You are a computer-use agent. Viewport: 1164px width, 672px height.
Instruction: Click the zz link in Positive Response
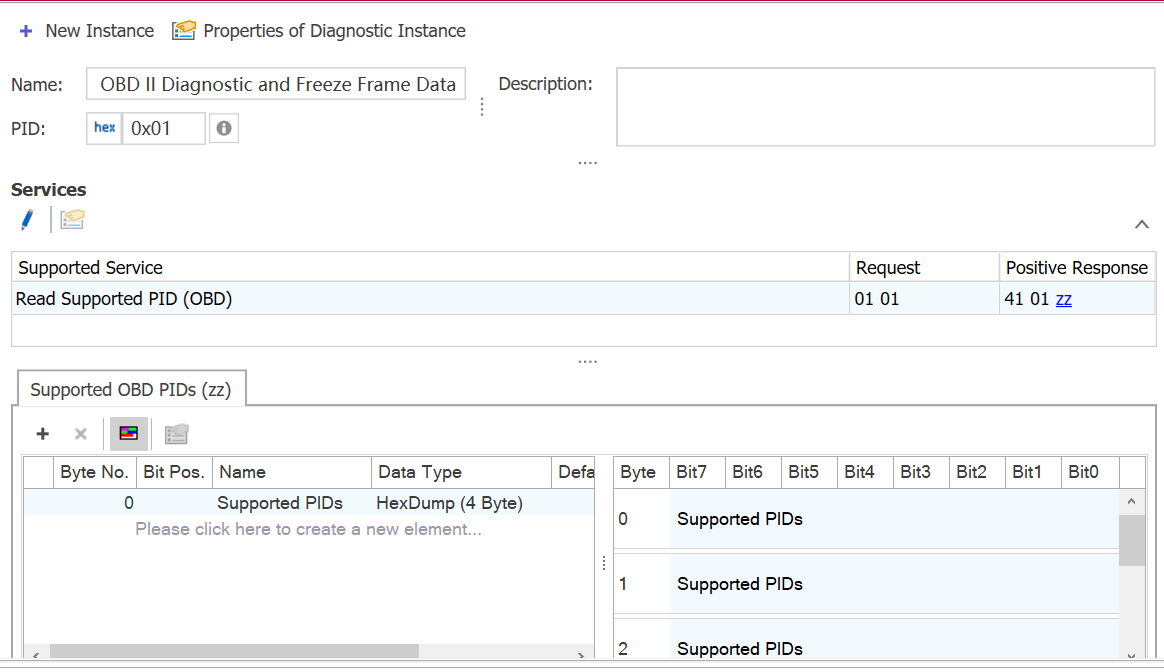click(1063, 299)
